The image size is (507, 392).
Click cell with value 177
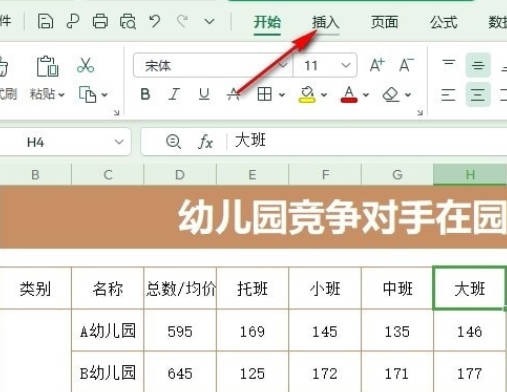(x=469, y=372)
